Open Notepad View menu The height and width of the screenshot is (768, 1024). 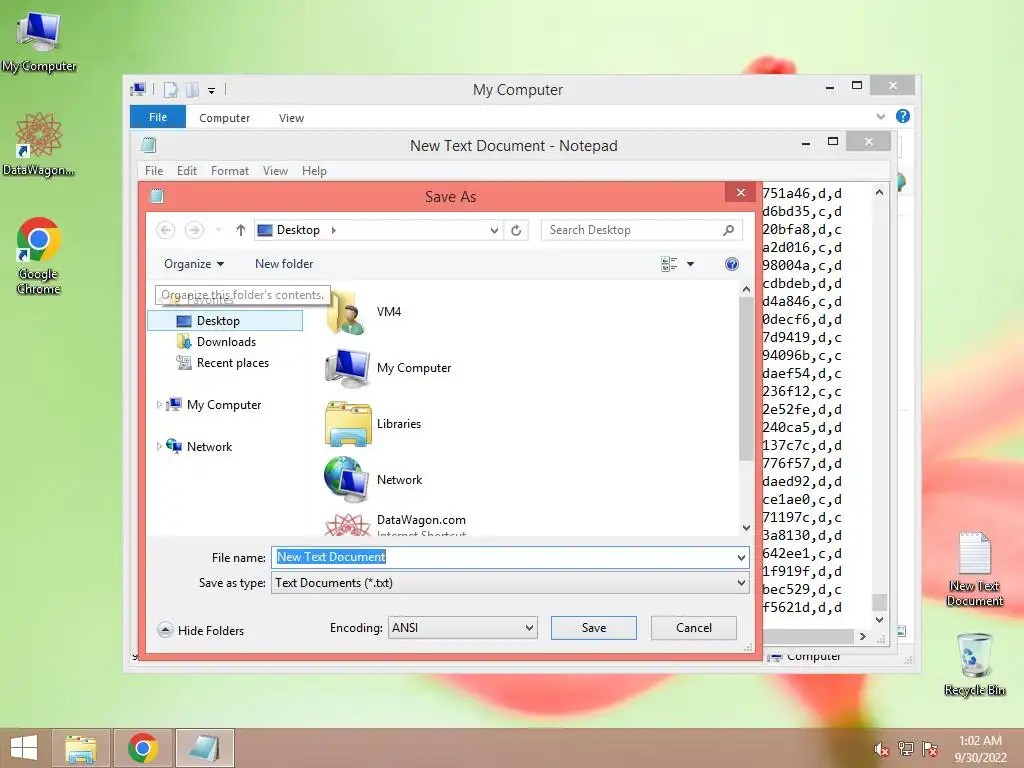click(x=276, y=170)
